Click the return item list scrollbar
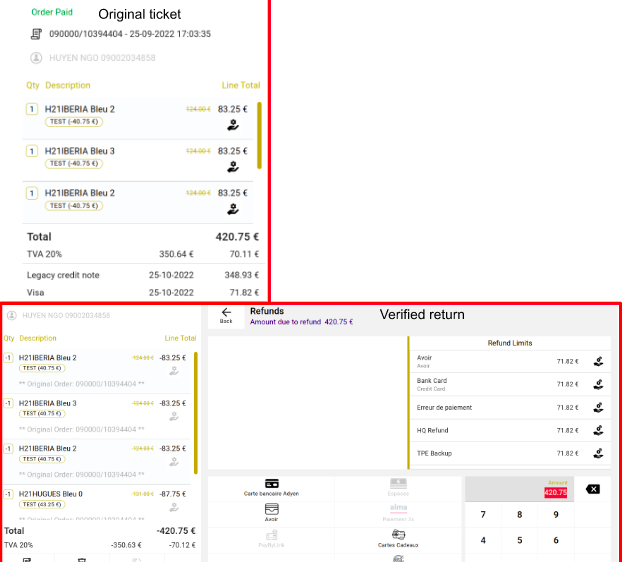Image resolution: width=627 pixels, height=570 pixels. point(196,413)
